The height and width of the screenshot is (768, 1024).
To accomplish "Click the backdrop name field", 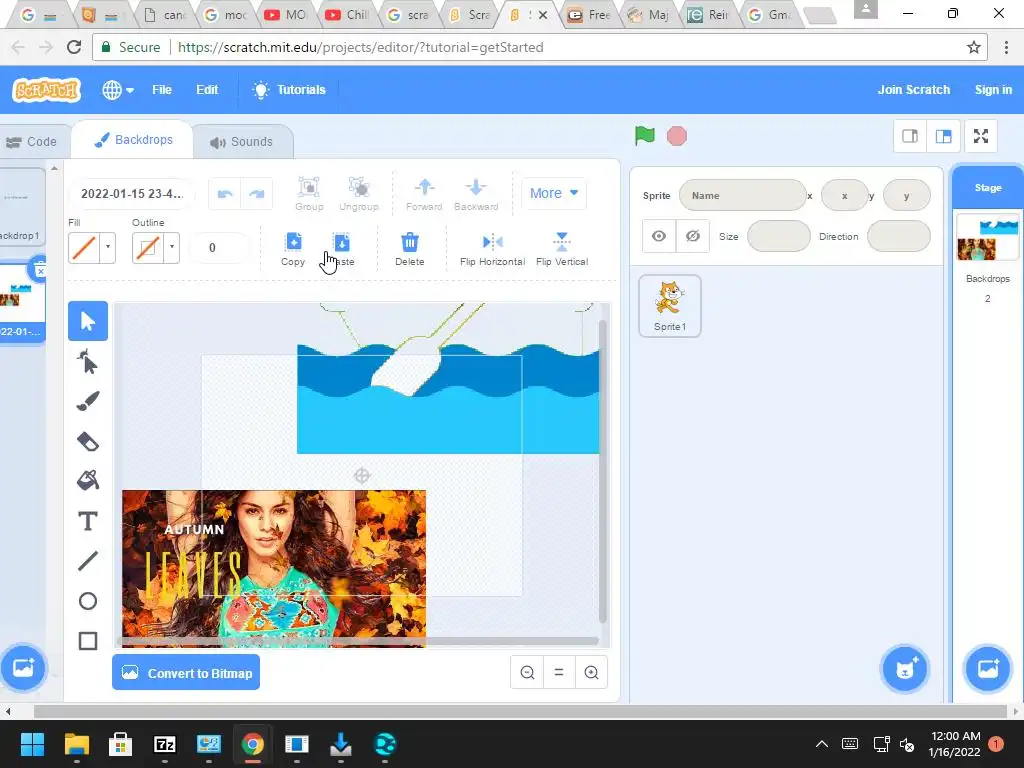I will [132, 194].
